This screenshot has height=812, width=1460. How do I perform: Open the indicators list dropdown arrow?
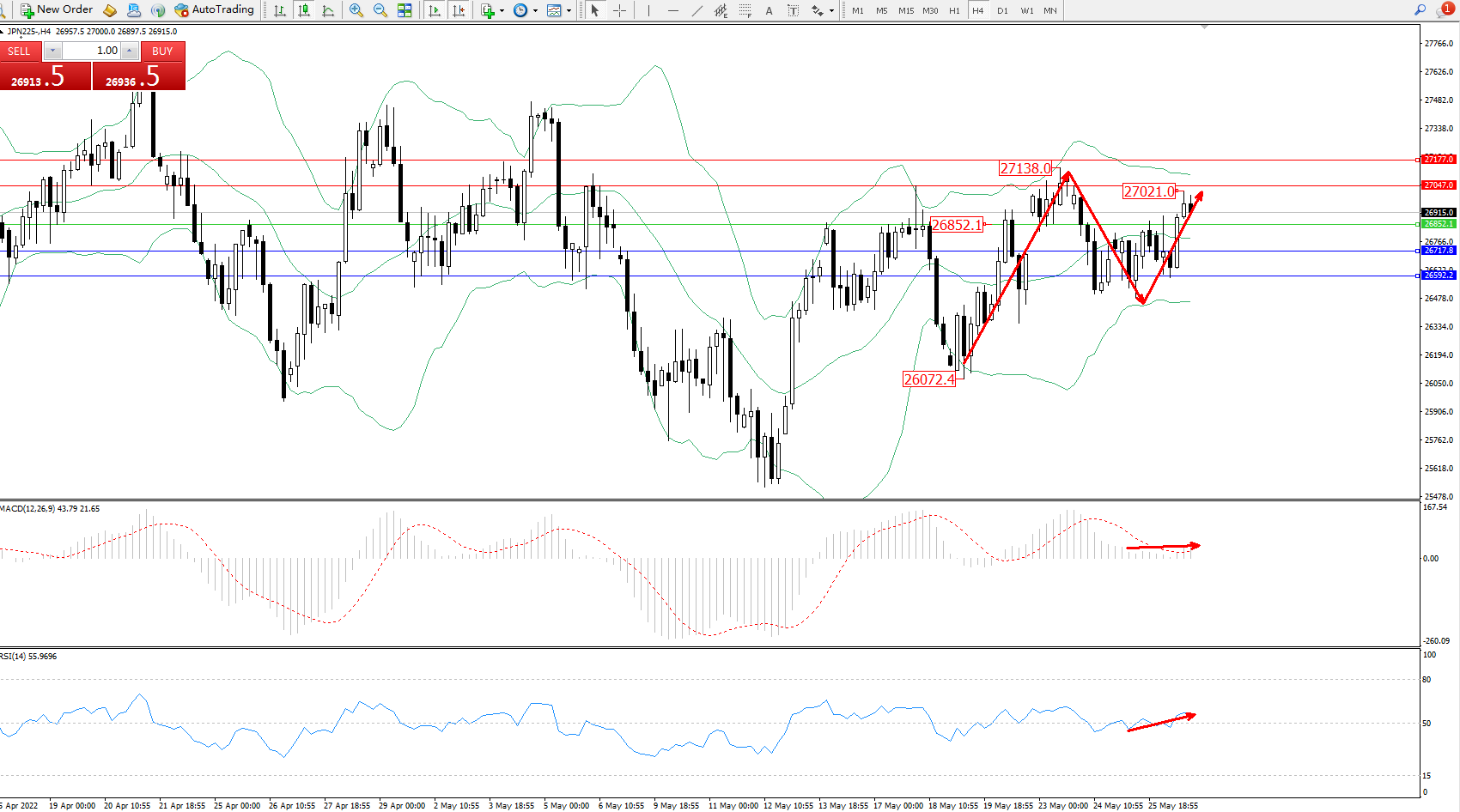[x=502, y=10]
